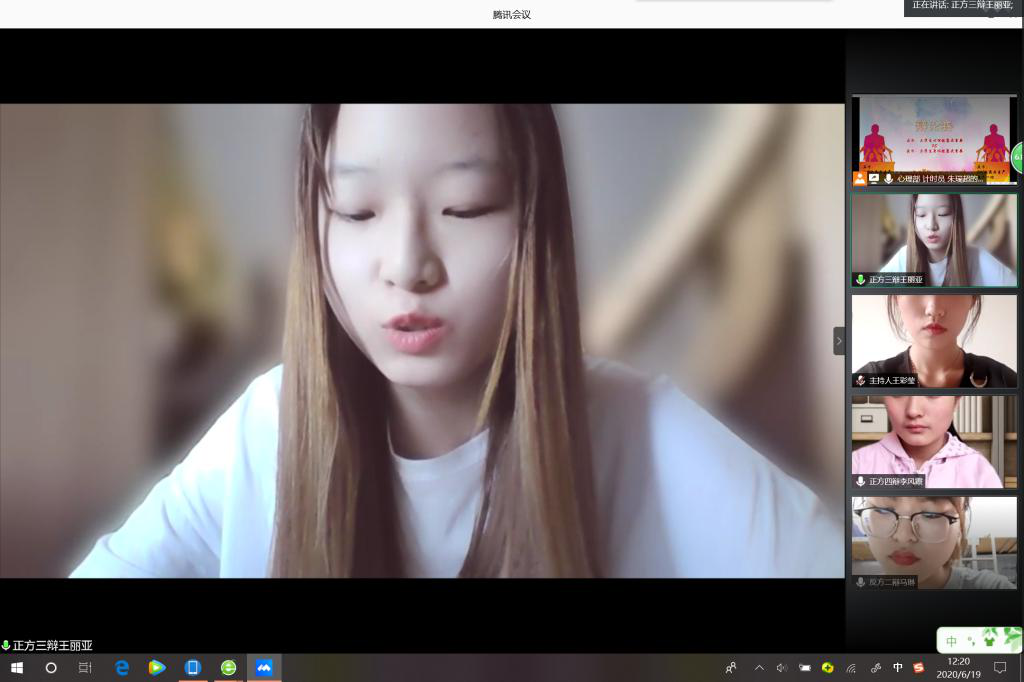Open Cortana search circle in taskbar
Image resolution: width=1024 pixels, height=682 pixels.
pyautogui.click(x=51, y=667)
